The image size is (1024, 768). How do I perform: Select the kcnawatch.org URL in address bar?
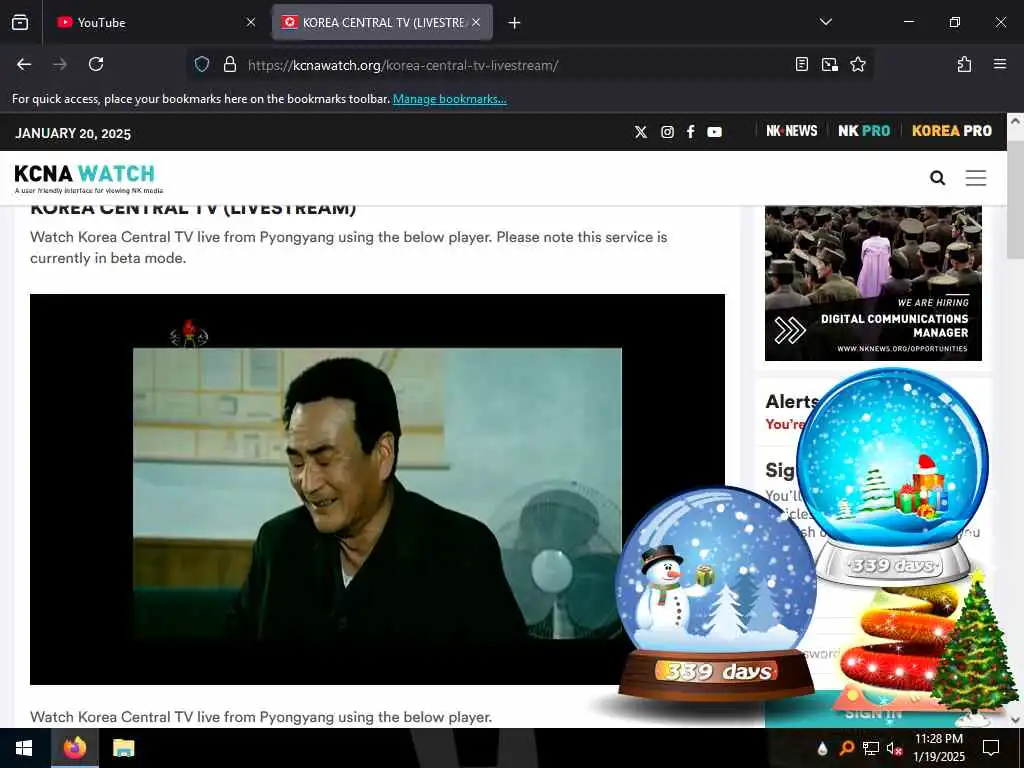[x=403, y=65]
